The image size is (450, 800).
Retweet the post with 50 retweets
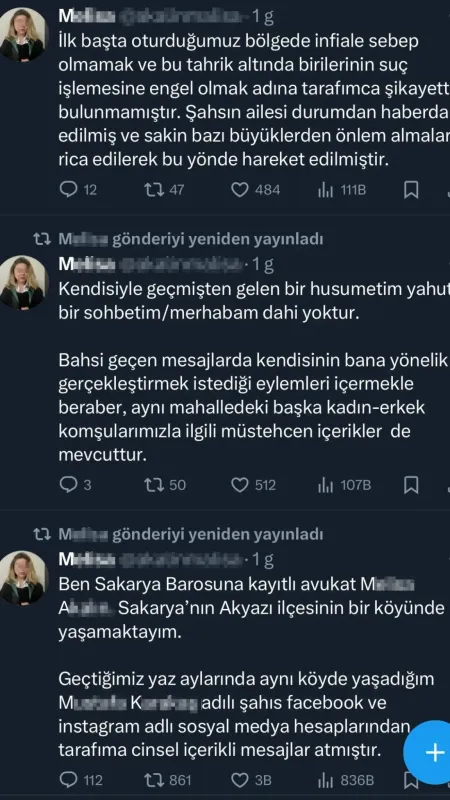coord(165,485)
